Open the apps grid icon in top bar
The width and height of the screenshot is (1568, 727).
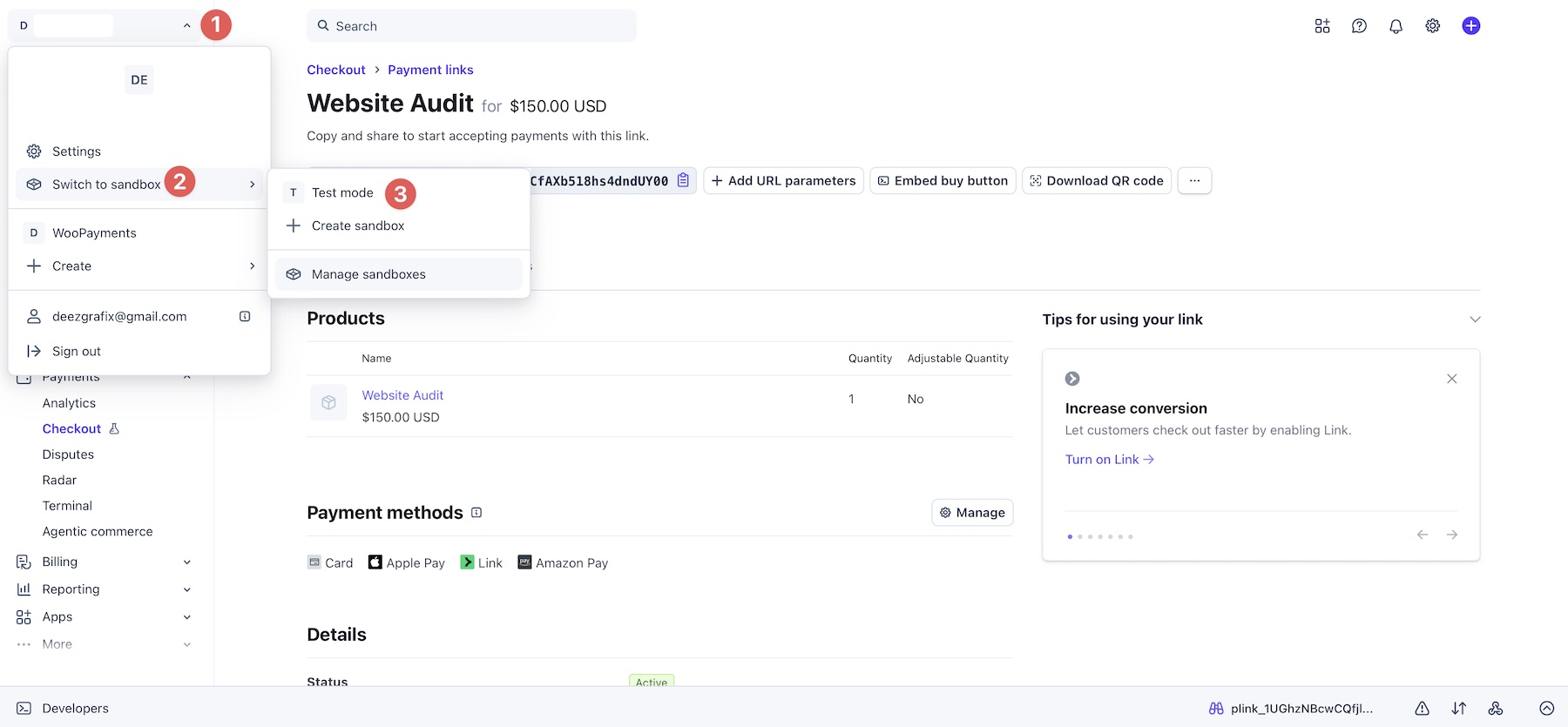[1322, 26]
